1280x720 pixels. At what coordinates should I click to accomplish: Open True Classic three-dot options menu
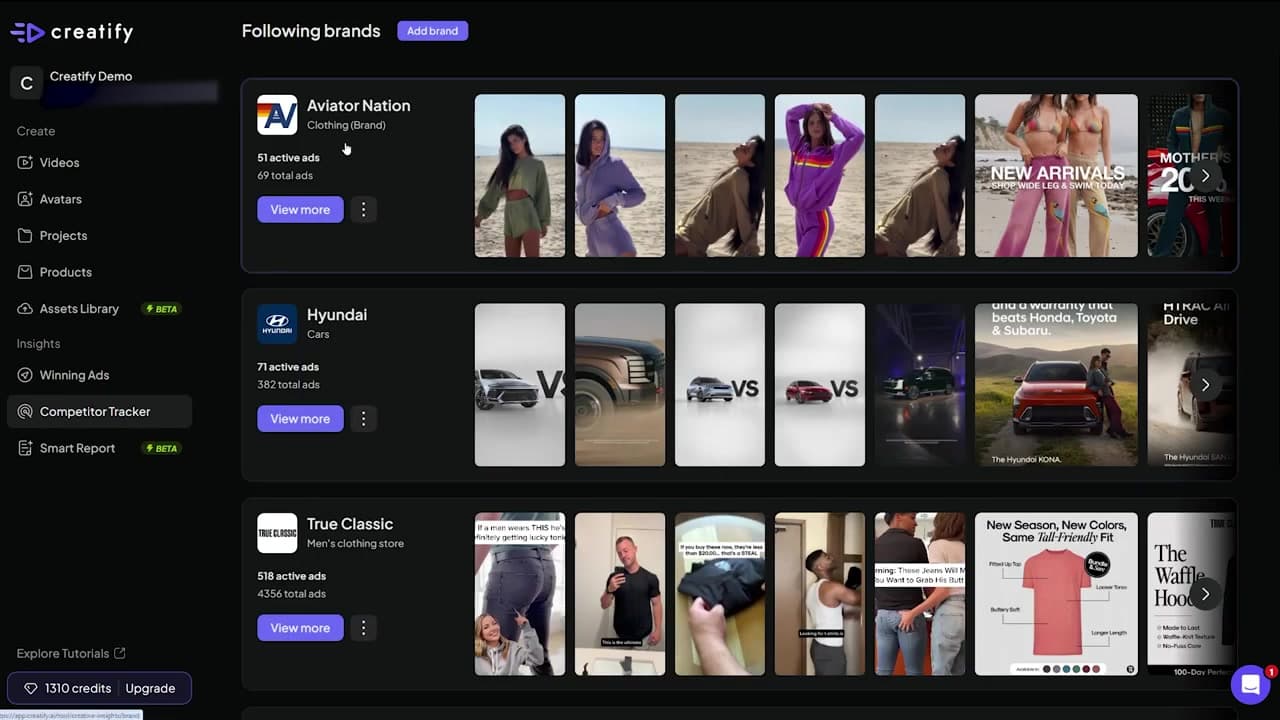[364, 628]
